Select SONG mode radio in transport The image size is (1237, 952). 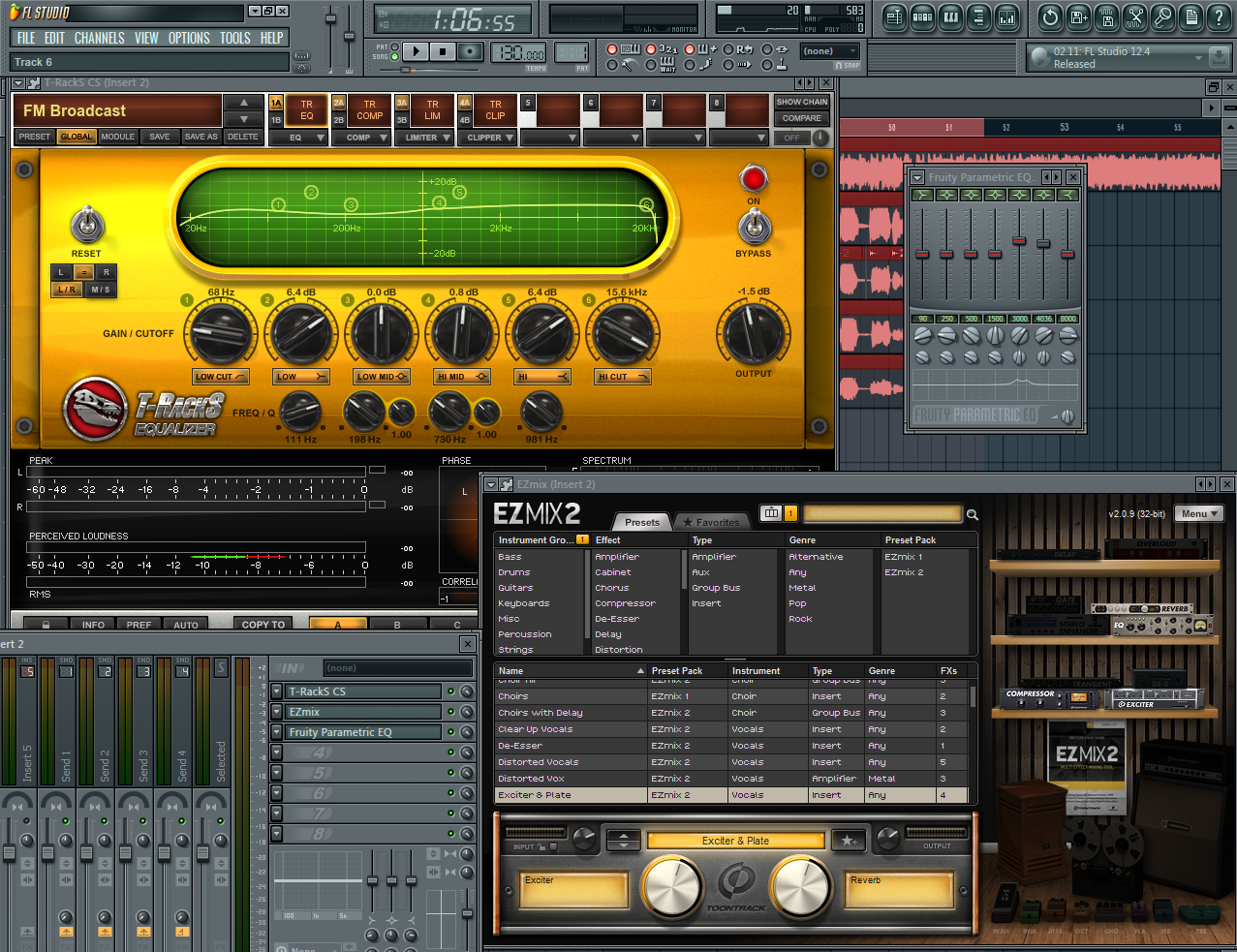click(x=396, y=56)
